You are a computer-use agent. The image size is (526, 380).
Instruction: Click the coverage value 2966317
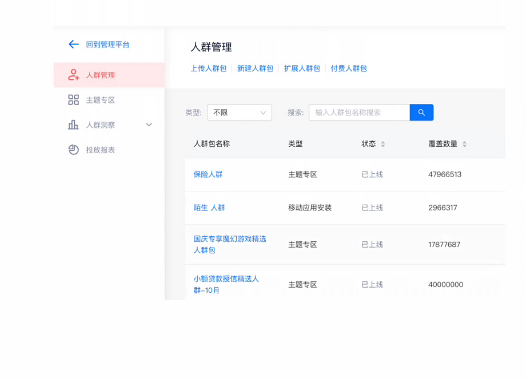pos(443,208)
